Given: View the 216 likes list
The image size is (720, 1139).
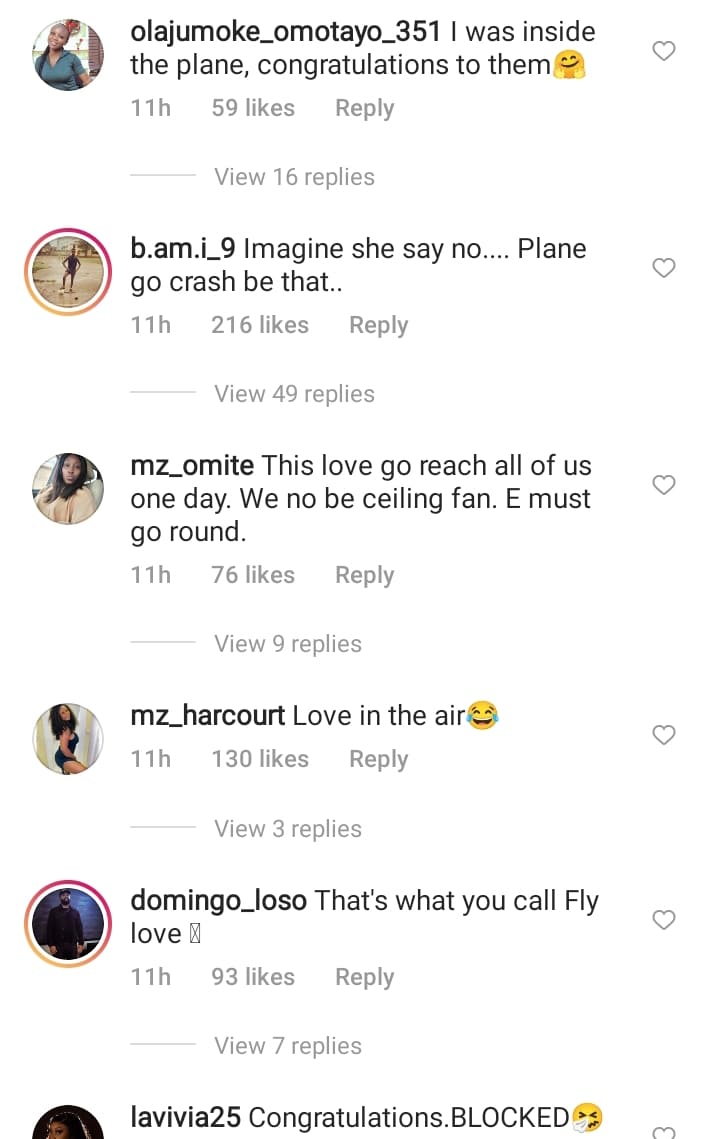Looking at the screenshot, I should [260, 325].
